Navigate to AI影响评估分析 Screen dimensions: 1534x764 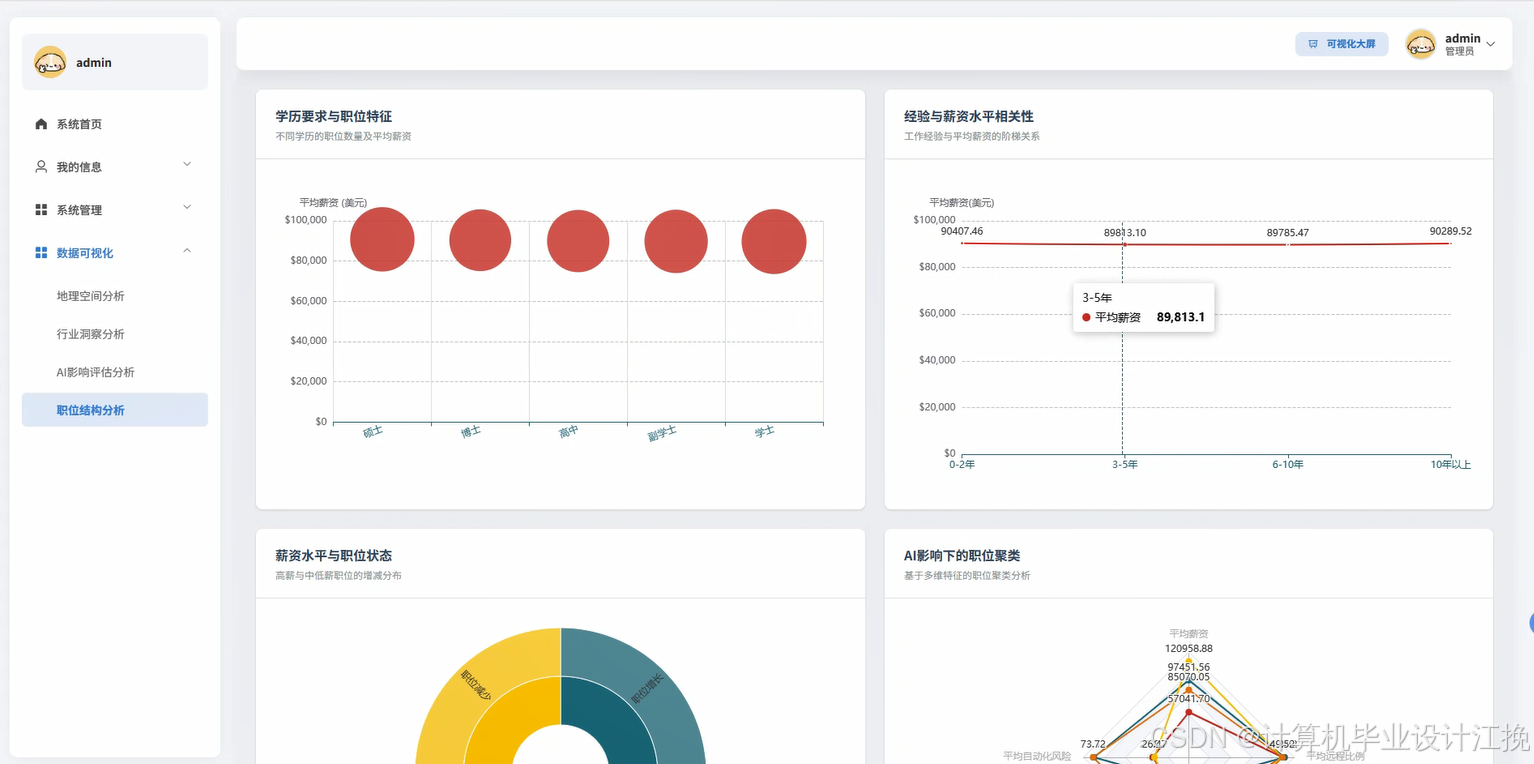coord(115,372)
